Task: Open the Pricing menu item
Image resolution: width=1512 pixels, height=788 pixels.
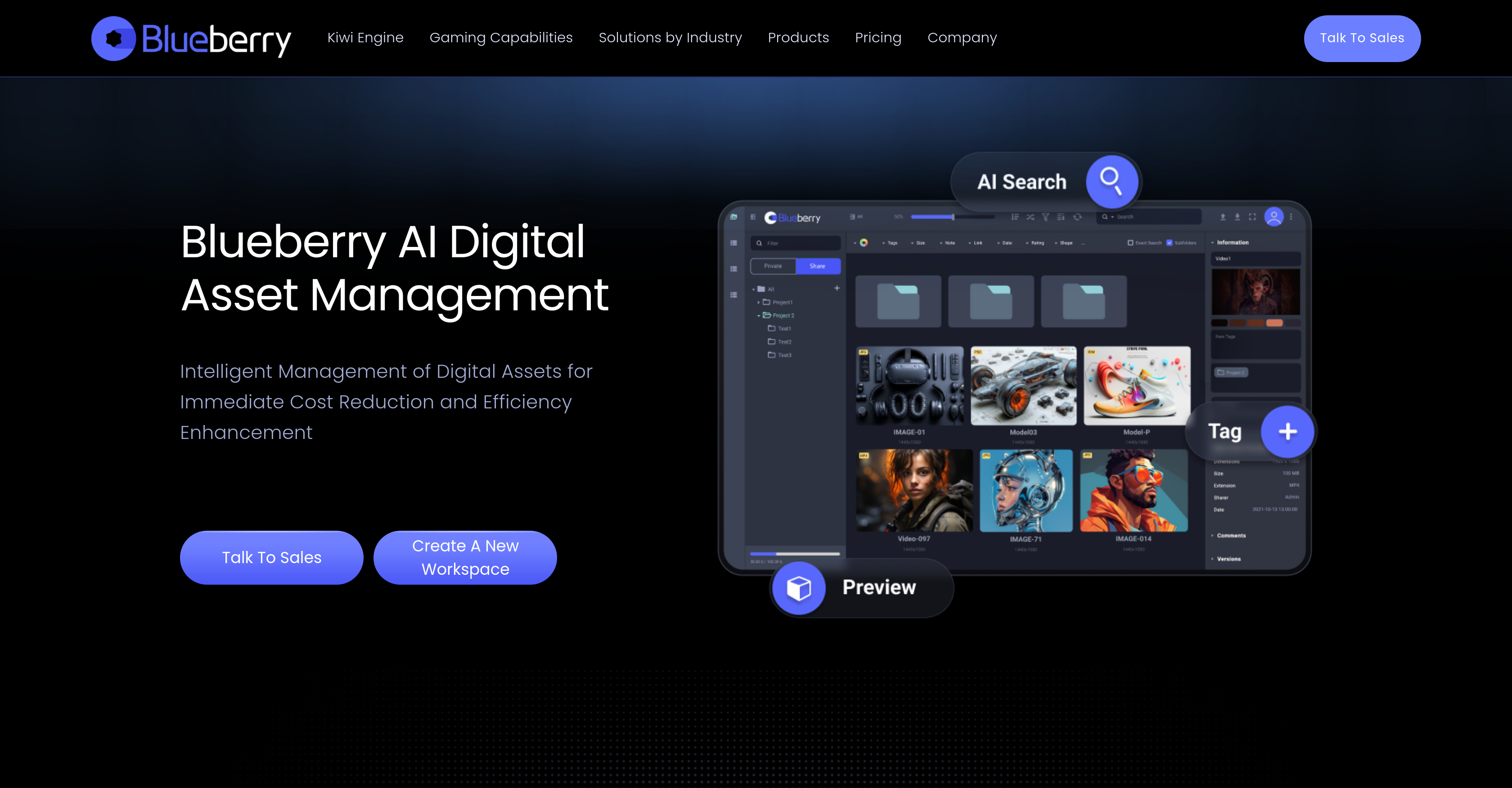Action: point(878,37)
